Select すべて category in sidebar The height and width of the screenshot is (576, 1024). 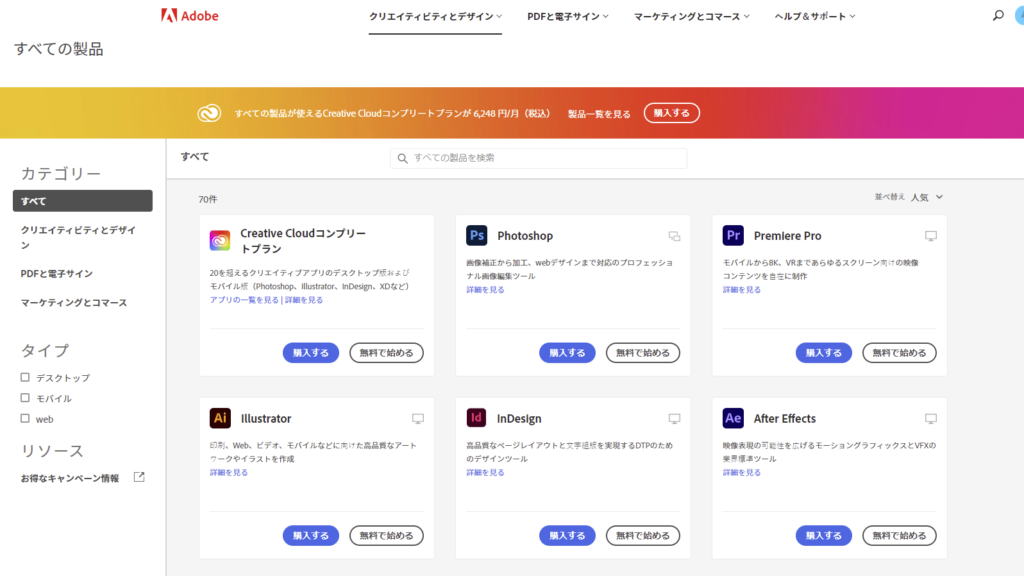82,201
